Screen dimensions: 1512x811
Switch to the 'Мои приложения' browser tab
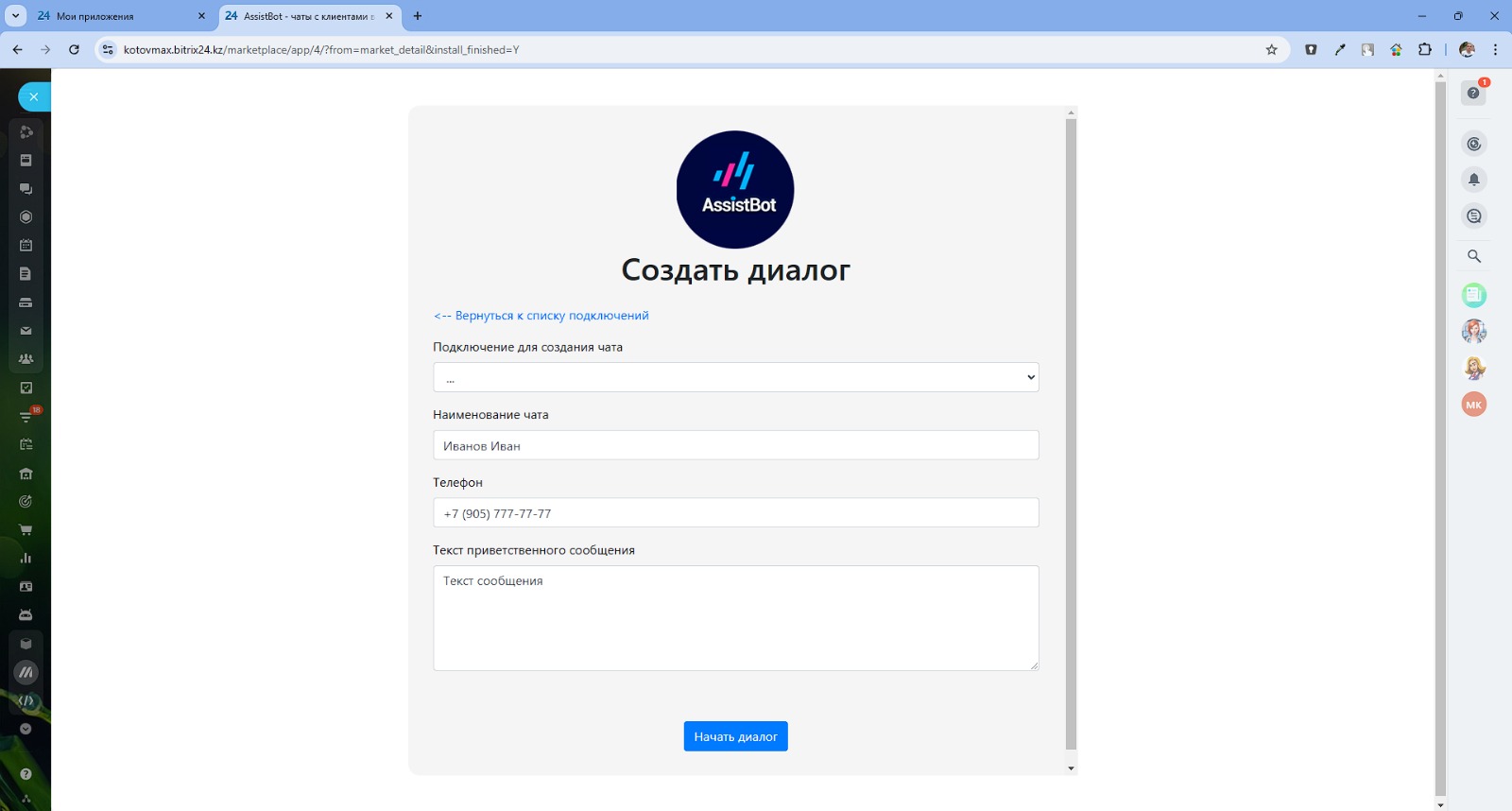click(121, 16)
